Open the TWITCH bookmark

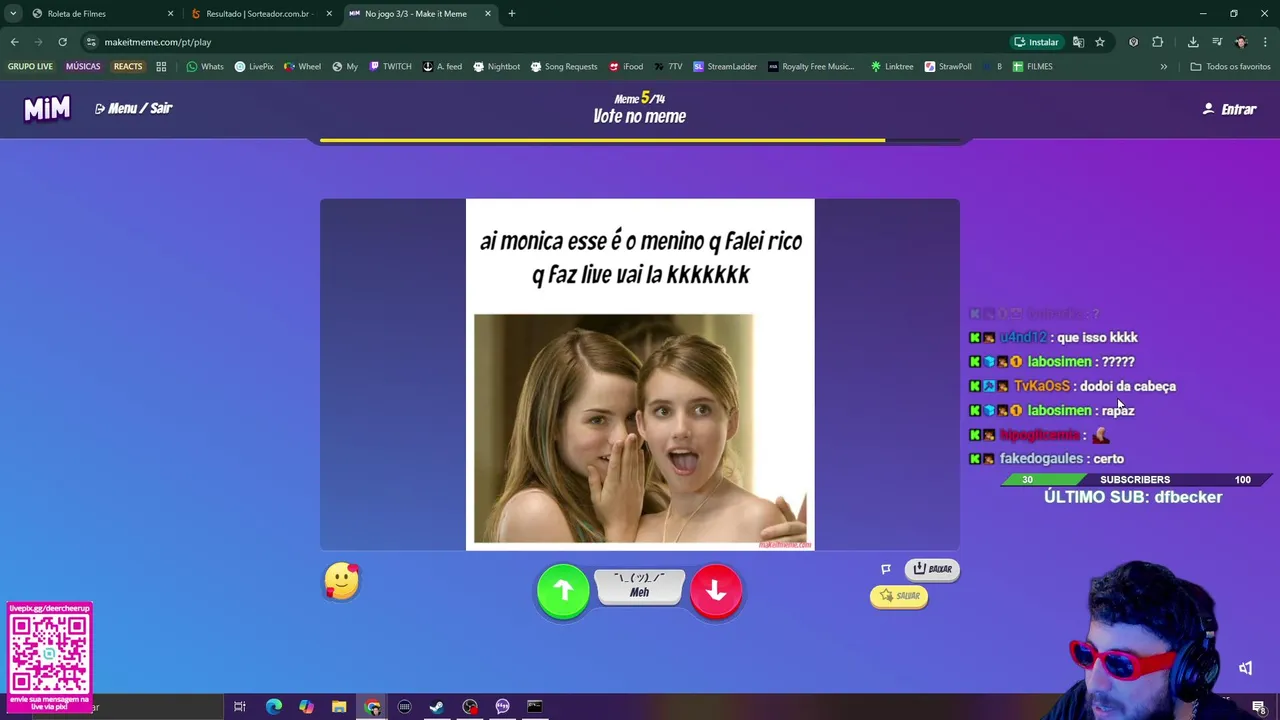pyautogui.click(x=390, y=67)
